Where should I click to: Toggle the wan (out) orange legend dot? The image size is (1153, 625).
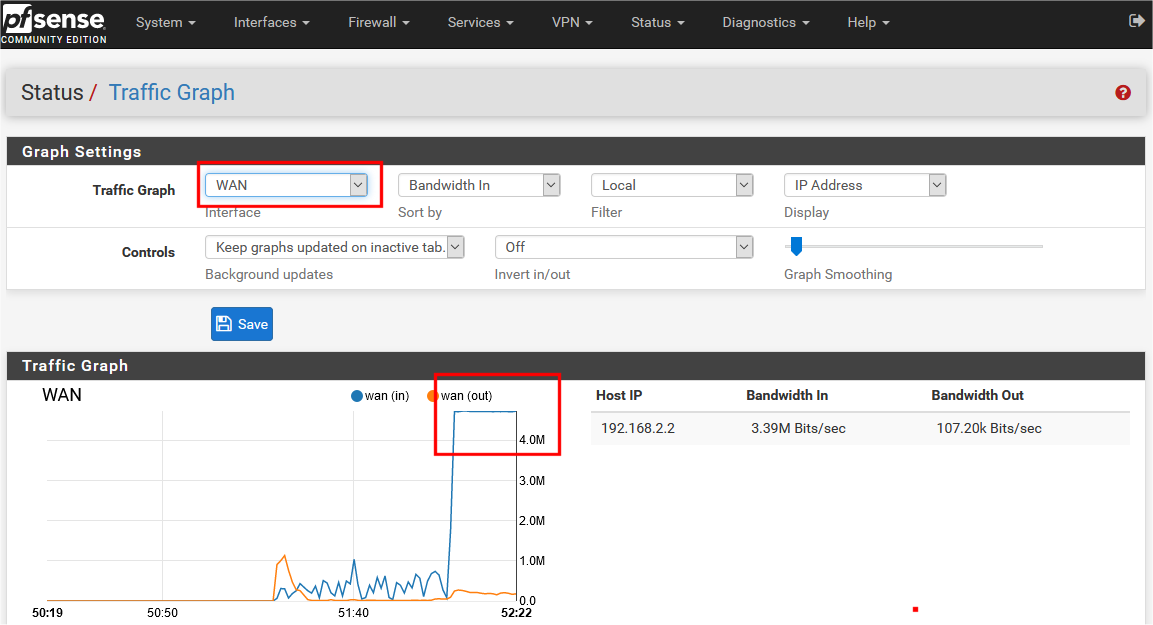click(x=432, y=396)
